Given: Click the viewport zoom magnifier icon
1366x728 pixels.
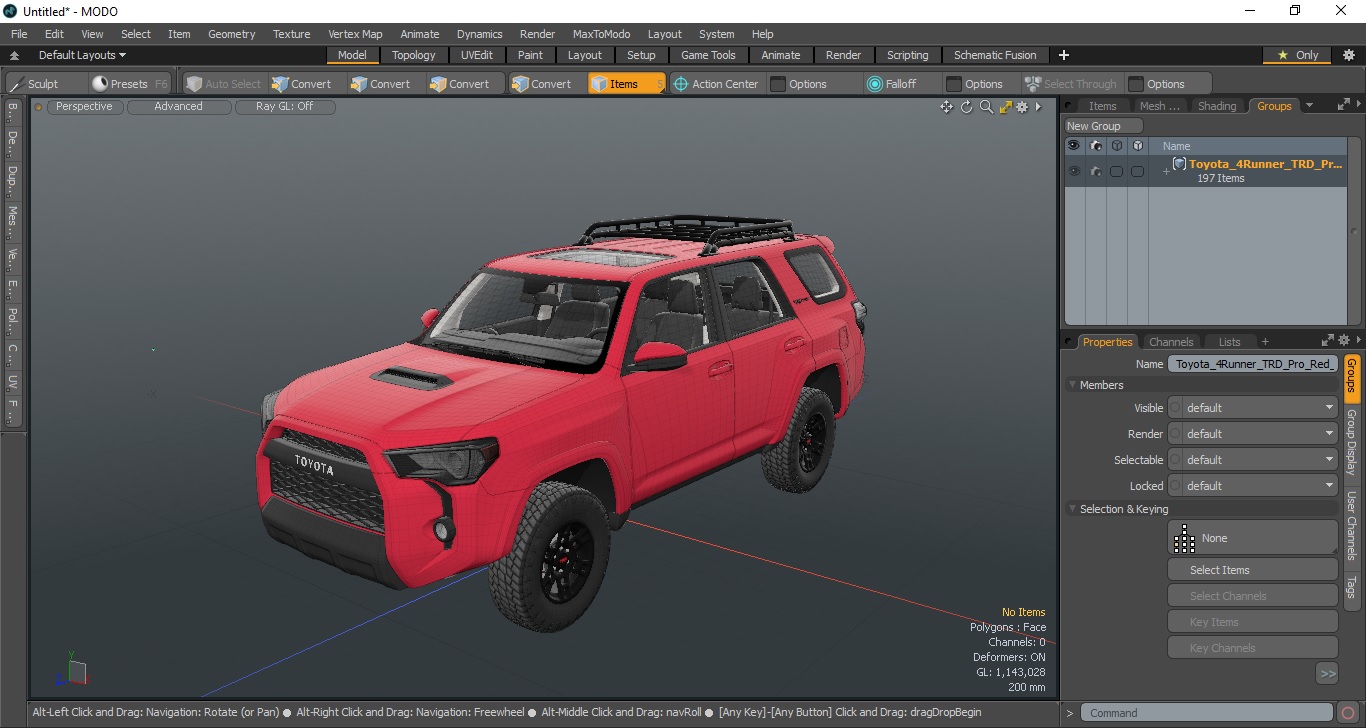Looking at the screenshot, I should [986, 107].
